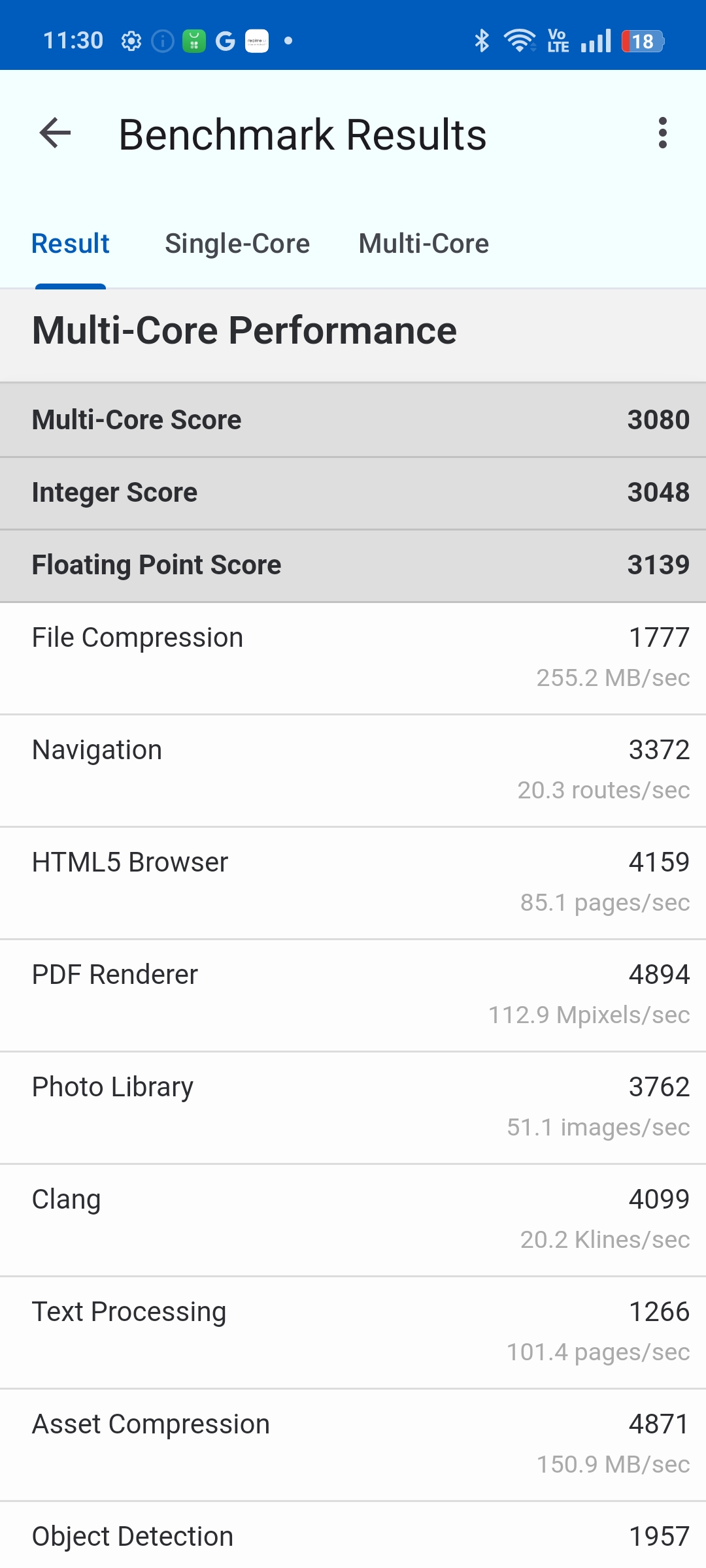Tap the Integer Score row

coord(353,493)
